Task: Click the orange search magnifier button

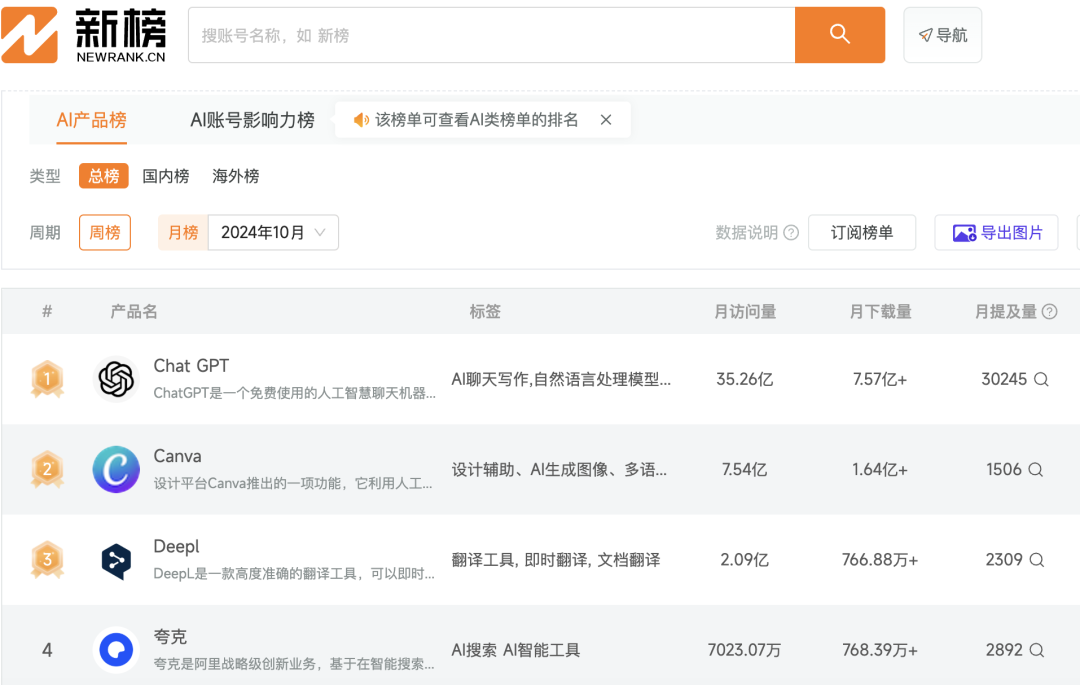Action: coord(840,35)
